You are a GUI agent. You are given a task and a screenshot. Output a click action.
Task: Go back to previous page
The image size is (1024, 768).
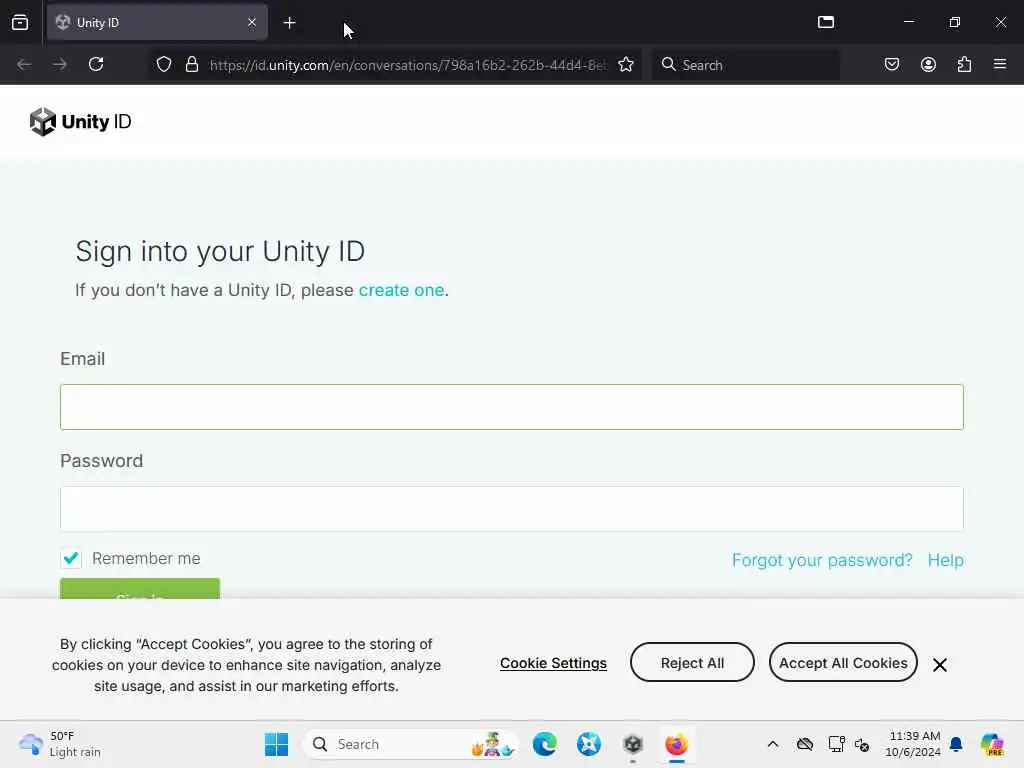coord(24,64)
